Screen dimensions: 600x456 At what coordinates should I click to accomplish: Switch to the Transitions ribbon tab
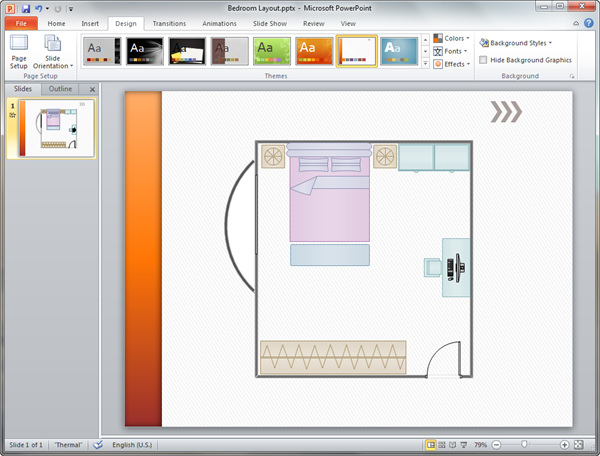pos(169,22)
